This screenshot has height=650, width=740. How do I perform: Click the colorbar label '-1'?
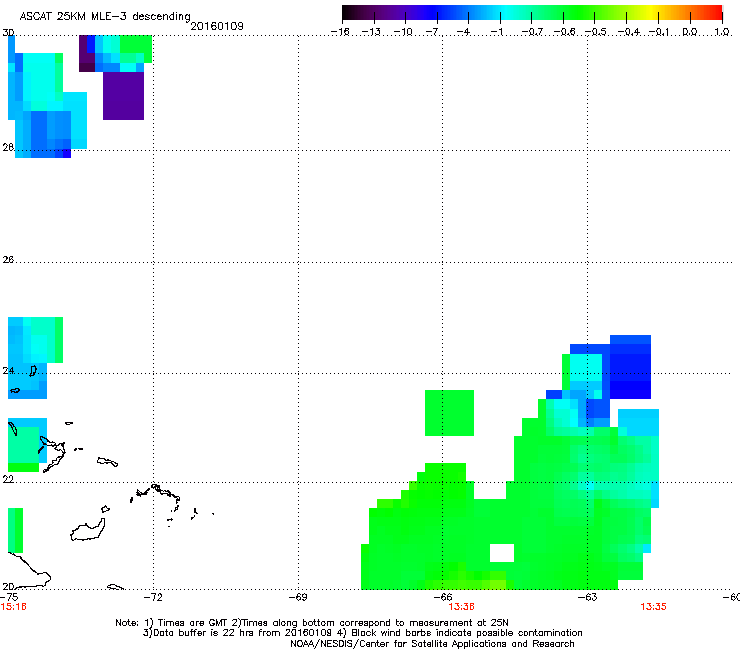pyautogui.click(x=496, y=32)
